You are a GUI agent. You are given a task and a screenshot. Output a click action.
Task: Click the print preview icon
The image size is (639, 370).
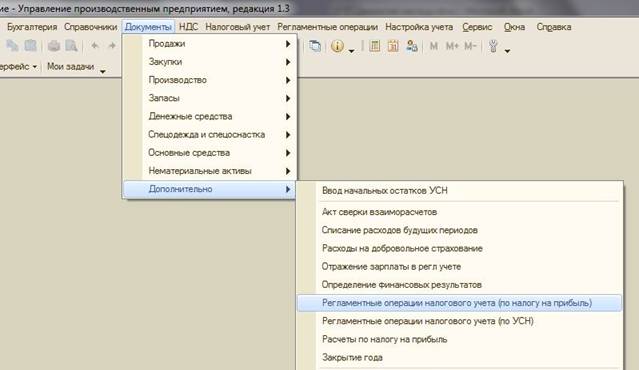pos(71,46)
